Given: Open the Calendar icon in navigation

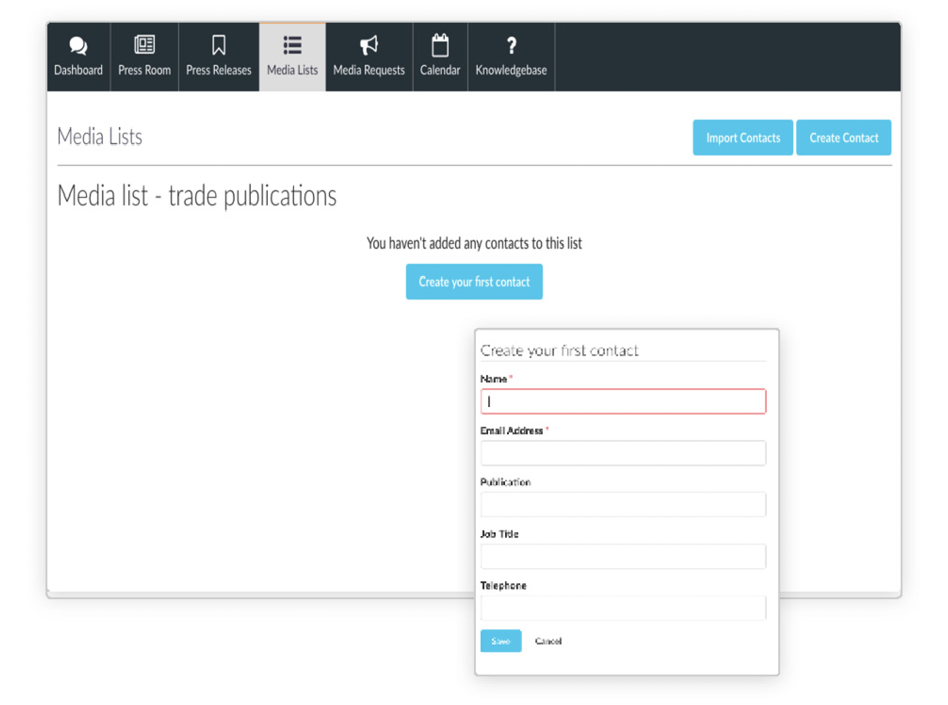Looking at the screenshot, I should click(440, 45).
